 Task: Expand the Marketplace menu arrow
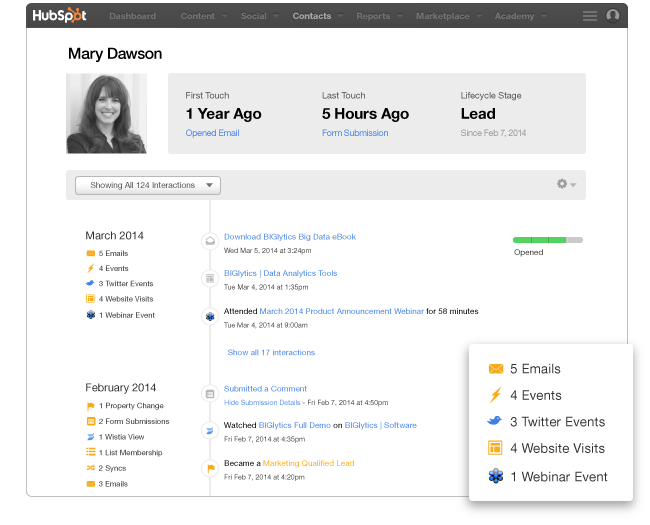[x=479, y=16]
